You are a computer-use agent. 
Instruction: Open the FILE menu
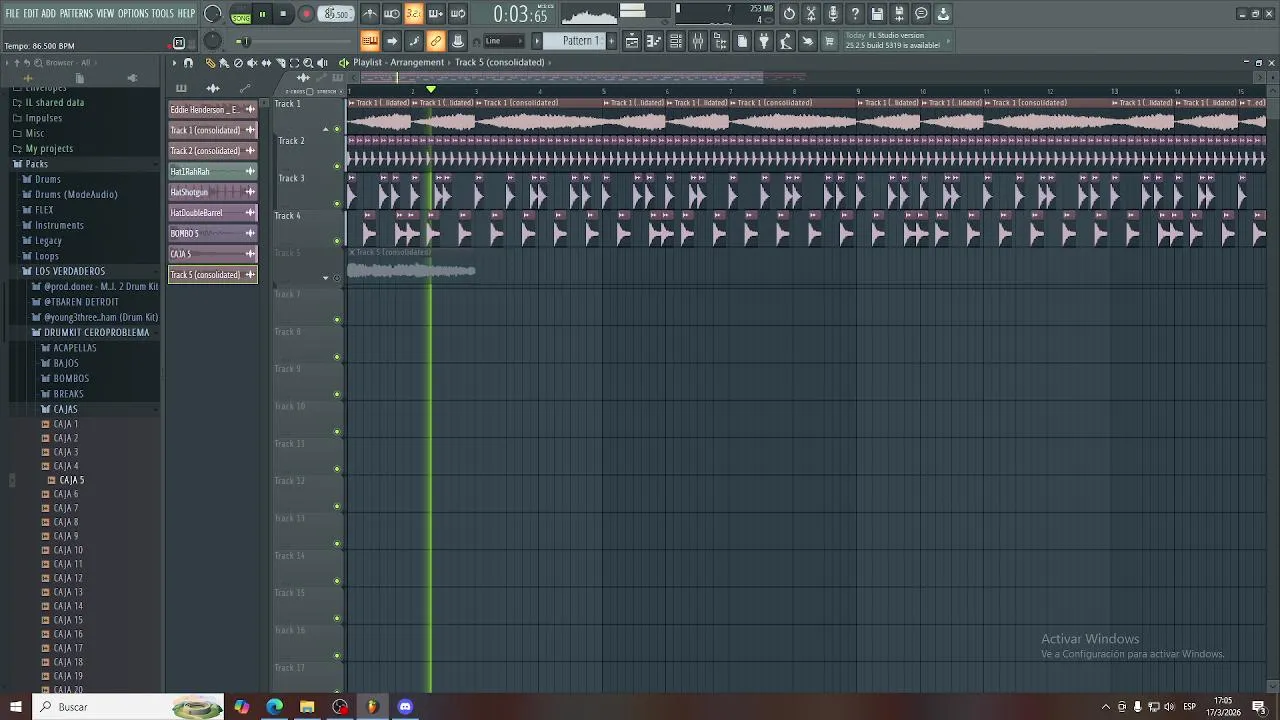click(12, 13)
